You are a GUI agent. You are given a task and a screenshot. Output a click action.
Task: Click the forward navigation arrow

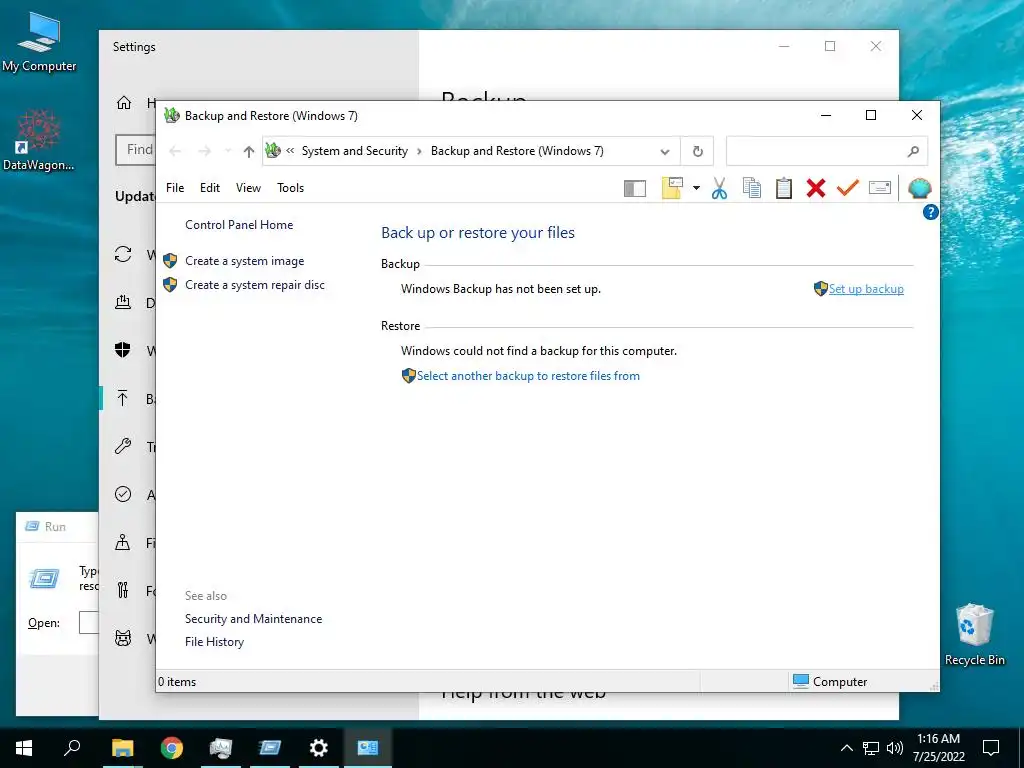pos(204,152)
